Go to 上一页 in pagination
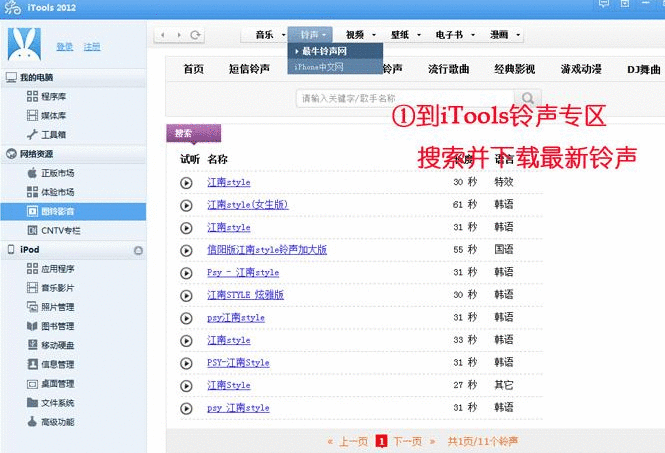The height and width of the screenshot is (453, 665). 353,442
